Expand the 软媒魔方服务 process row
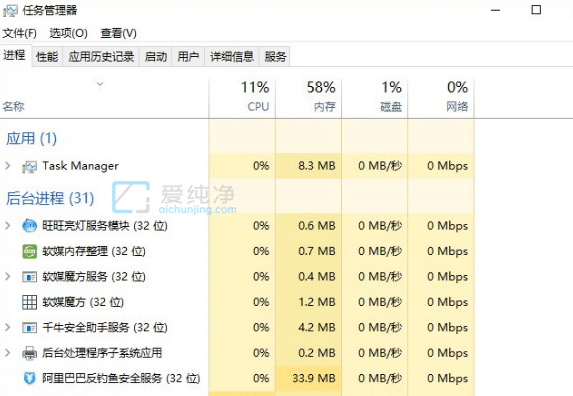 (8, 277)
